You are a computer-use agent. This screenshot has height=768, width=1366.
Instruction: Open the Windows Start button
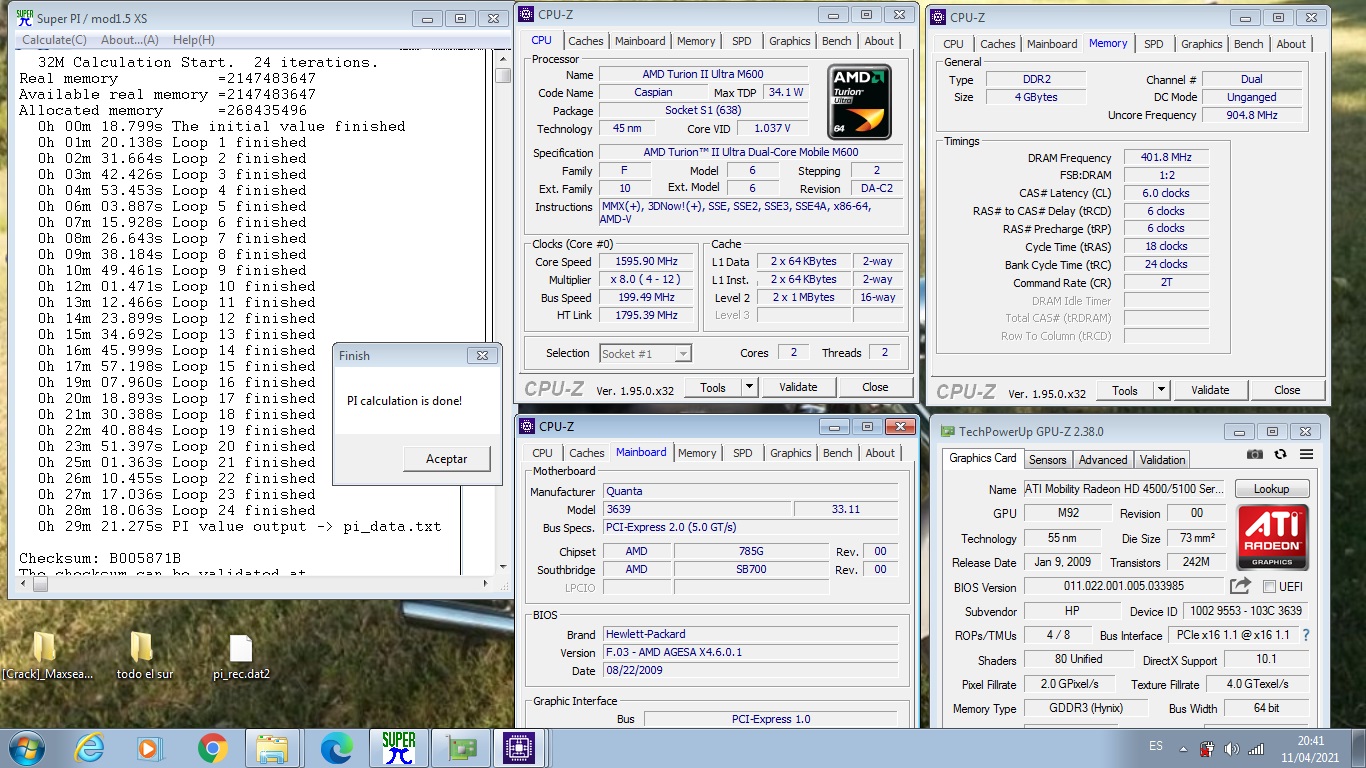[25, 748]
